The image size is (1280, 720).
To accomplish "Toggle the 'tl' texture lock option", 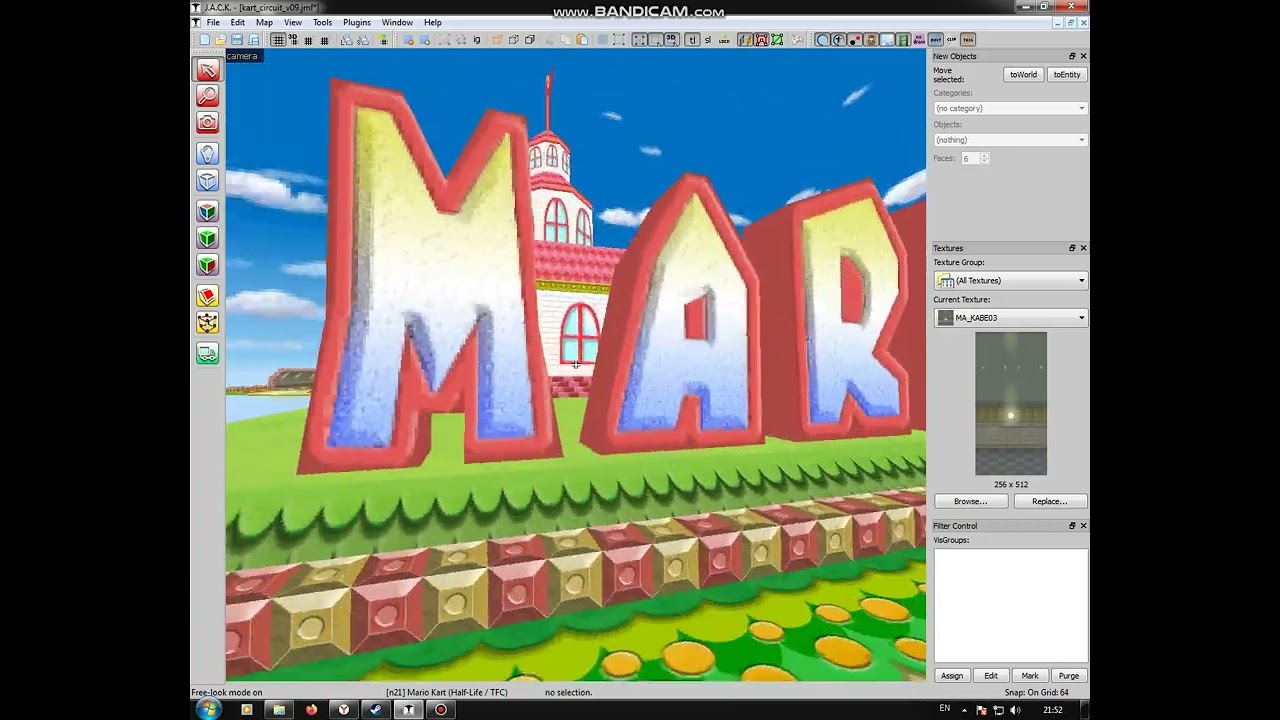I will (693, 40).
